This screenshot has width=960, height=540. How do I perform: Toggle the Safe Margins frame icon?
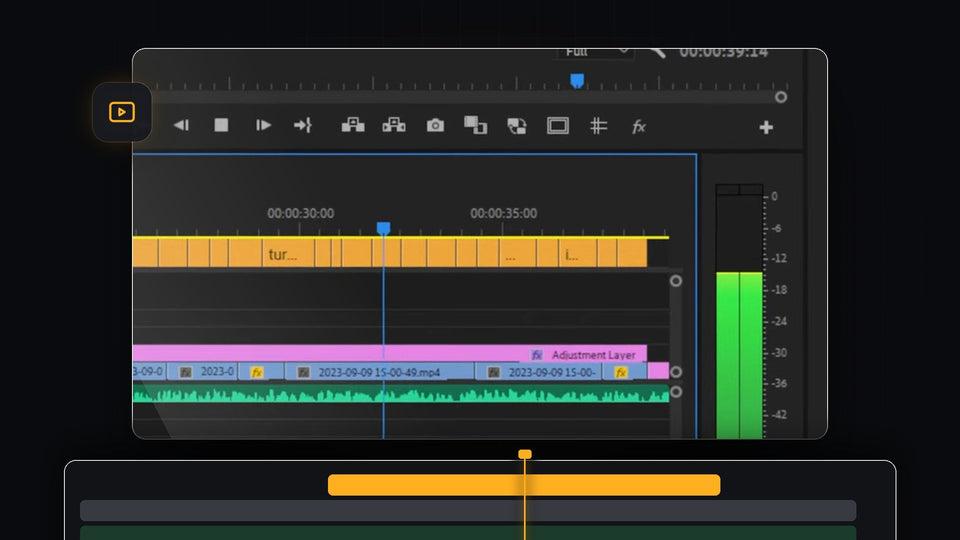tap(558, 126)
